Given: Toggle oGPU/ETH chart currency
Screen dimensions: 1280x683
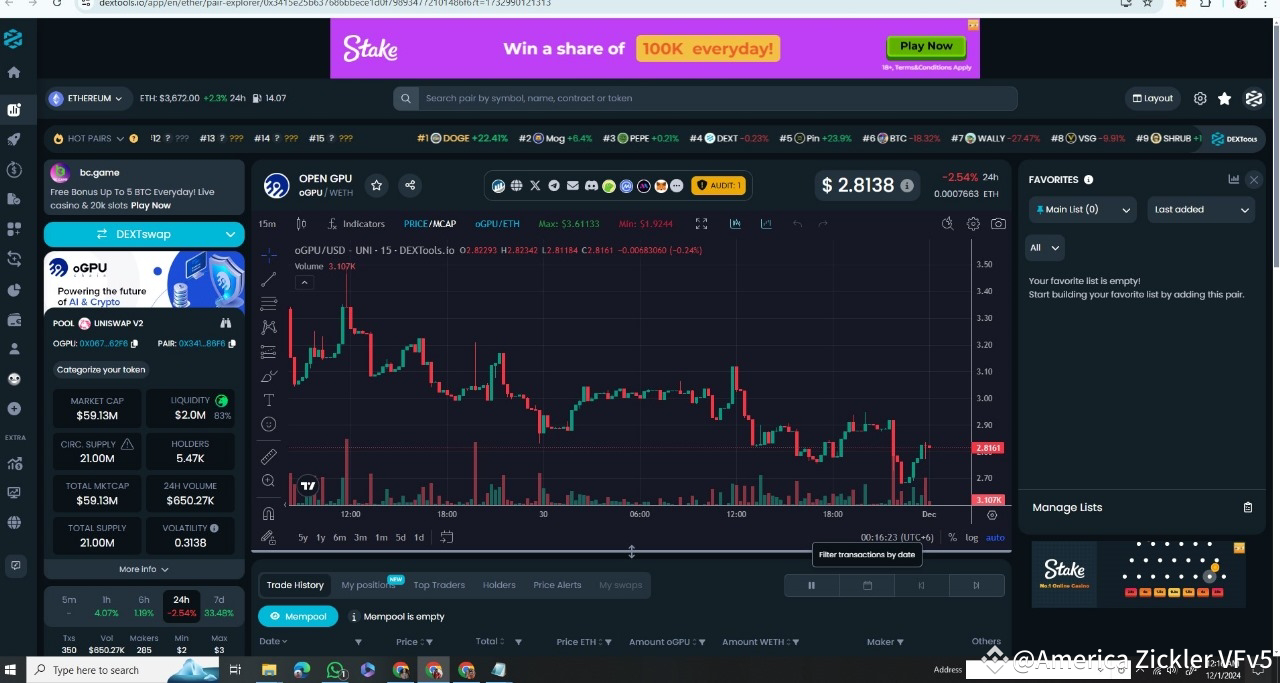Looking at the screenshot, I should [x=497, y=224].
